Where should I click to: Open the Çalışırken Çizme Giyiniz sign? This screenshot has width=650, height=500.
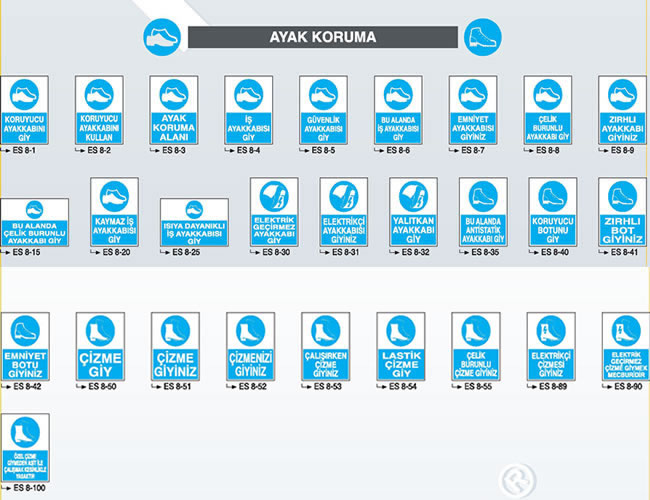[x=326, y=346]
